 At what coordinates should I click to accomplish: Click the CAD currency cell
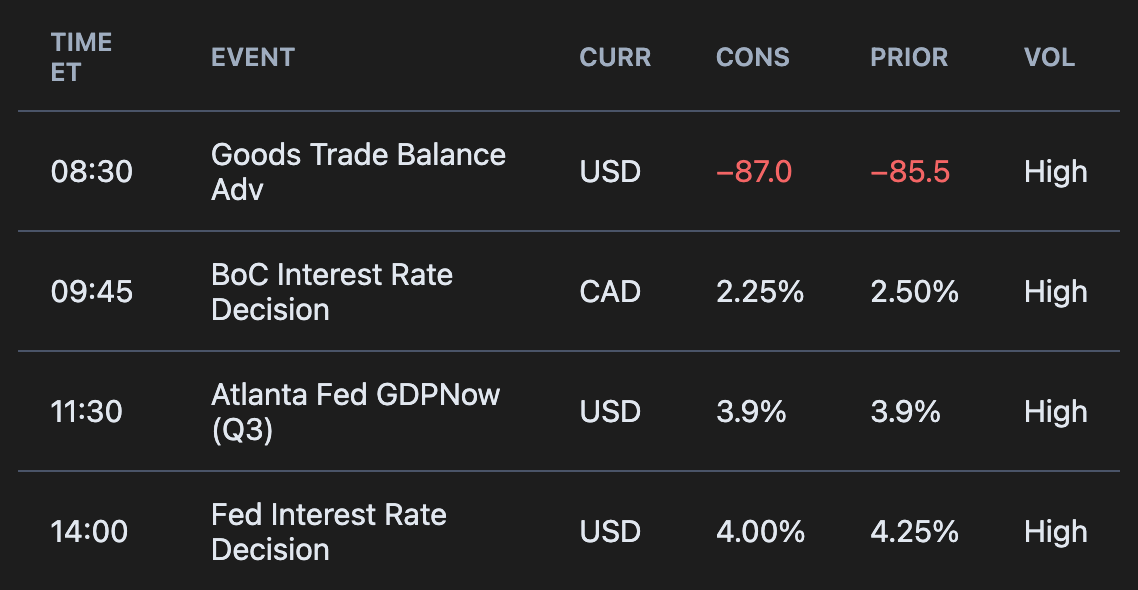click(x=610, y=292)
